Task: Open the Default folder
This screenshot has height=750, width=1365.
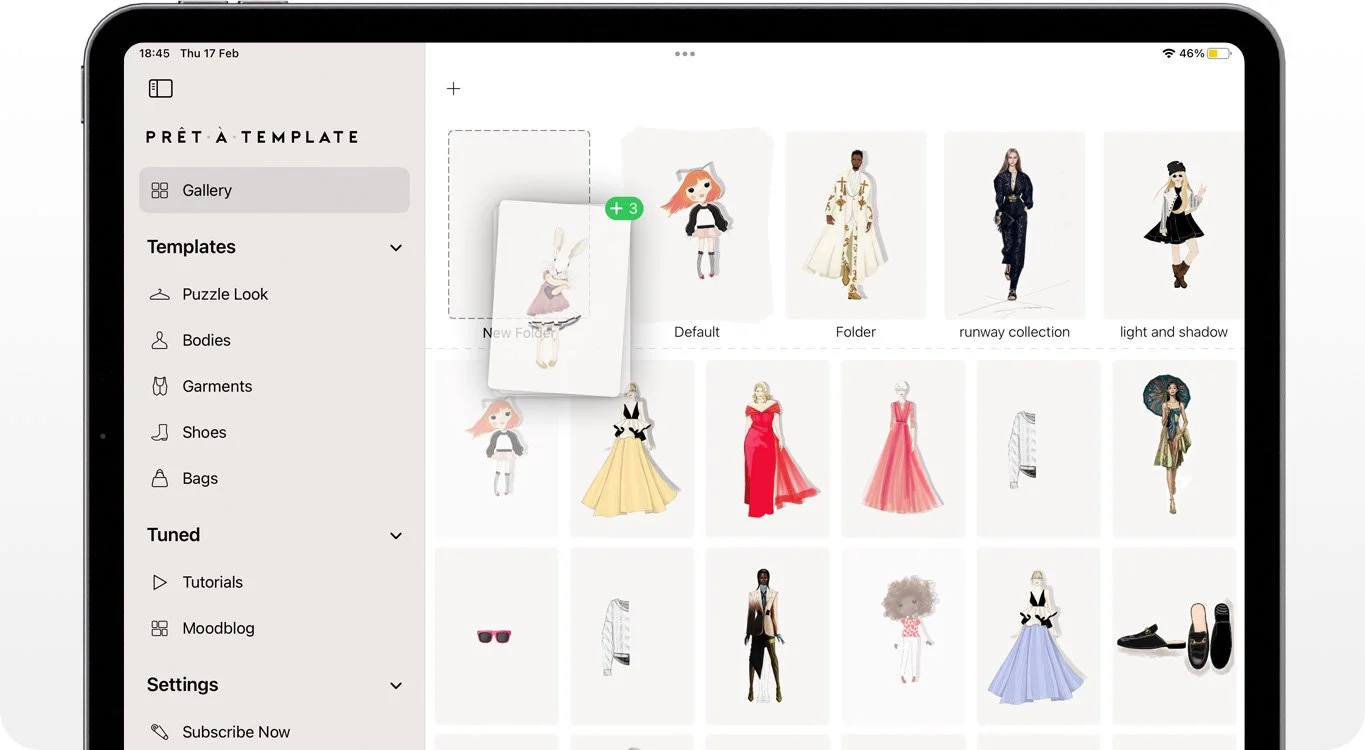Action: (697, 225)
